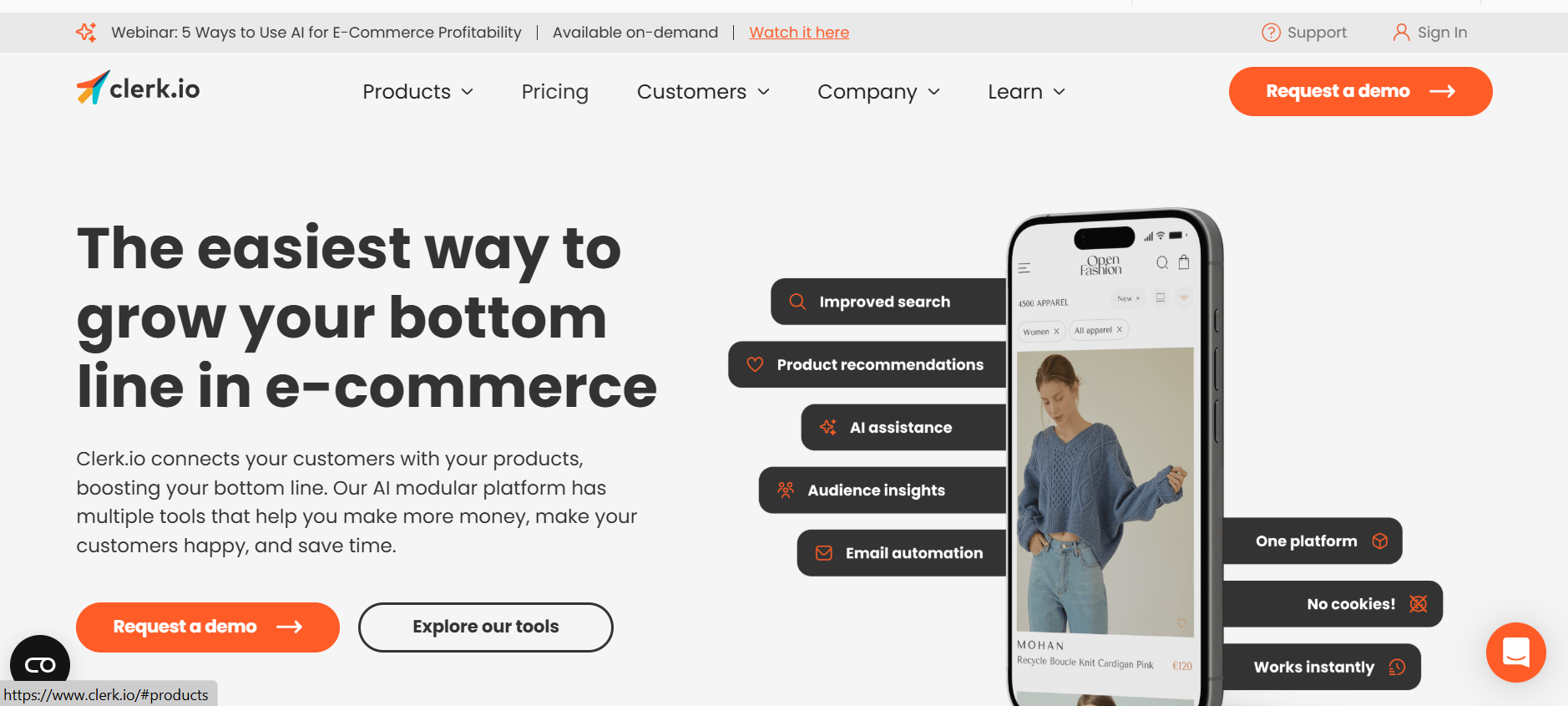The width and height of the screenshot is (1568, 706).
Task: Click the Watch it here link
Action: [799, 33]
